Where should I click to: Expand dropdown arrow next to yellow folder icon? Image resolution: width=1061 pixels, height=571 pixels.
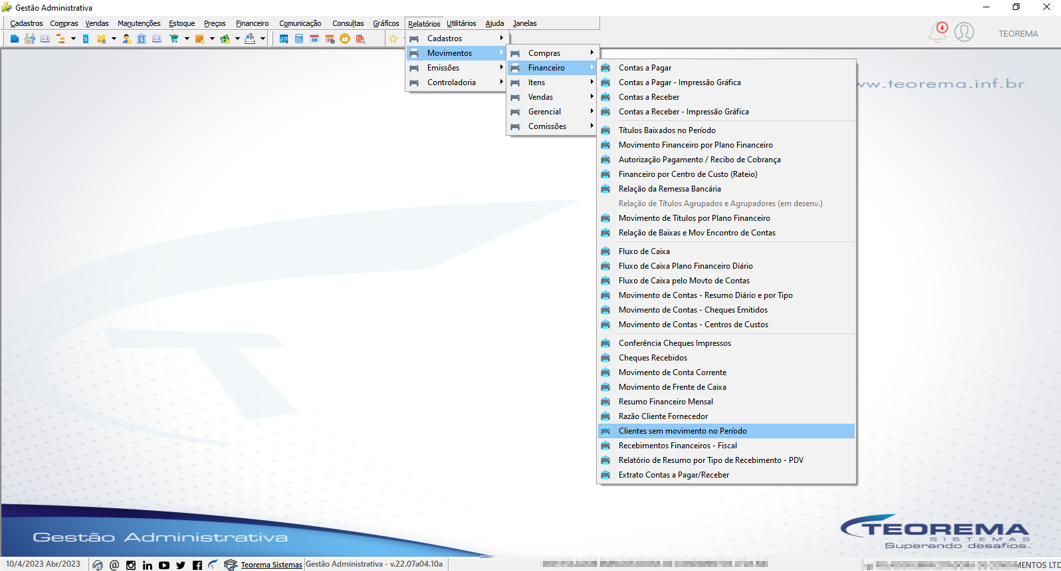click(114, 39)
